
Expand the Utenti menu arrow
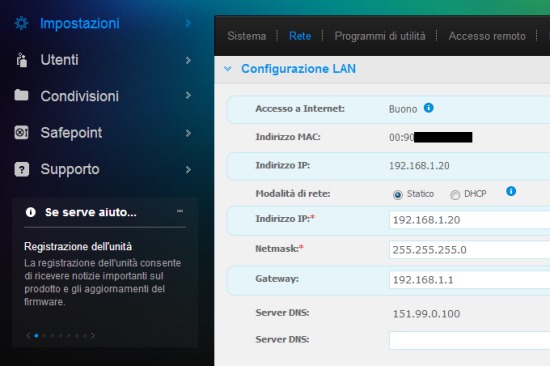(x=188, y=60)
